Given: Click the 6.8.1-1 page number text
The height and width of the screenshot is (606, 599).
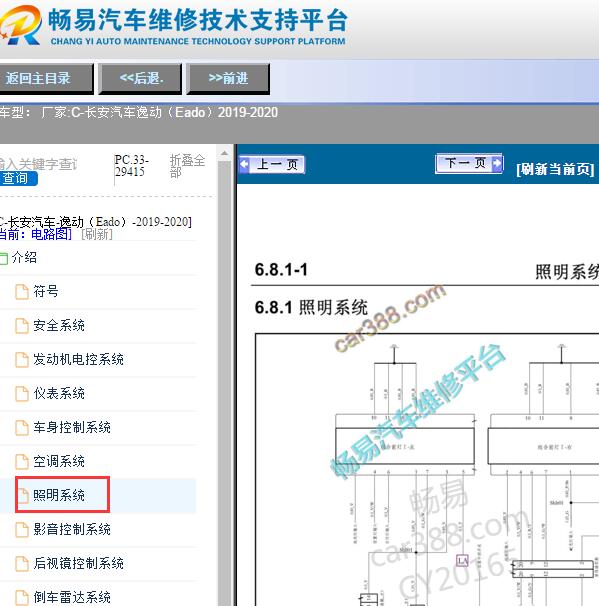Looking at the screenshot, I should click(281, 270).
